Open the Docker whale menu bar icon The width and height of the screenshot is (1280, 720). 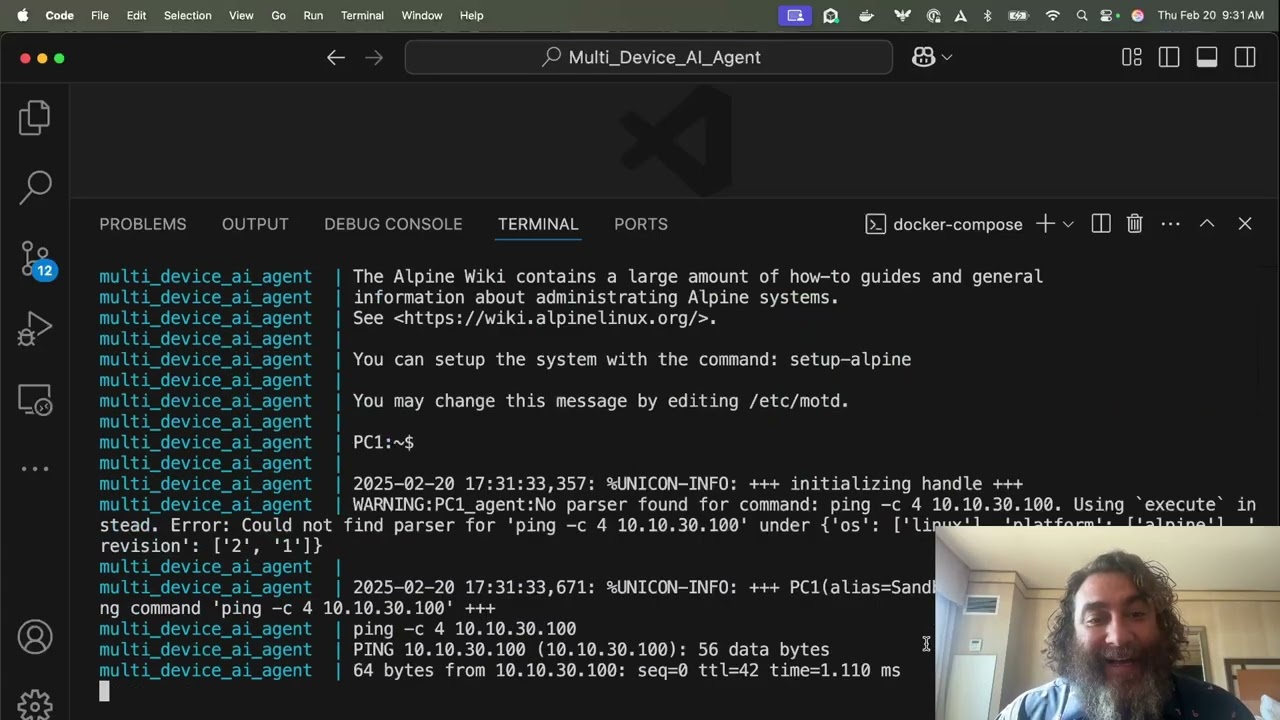pos(867,15)
